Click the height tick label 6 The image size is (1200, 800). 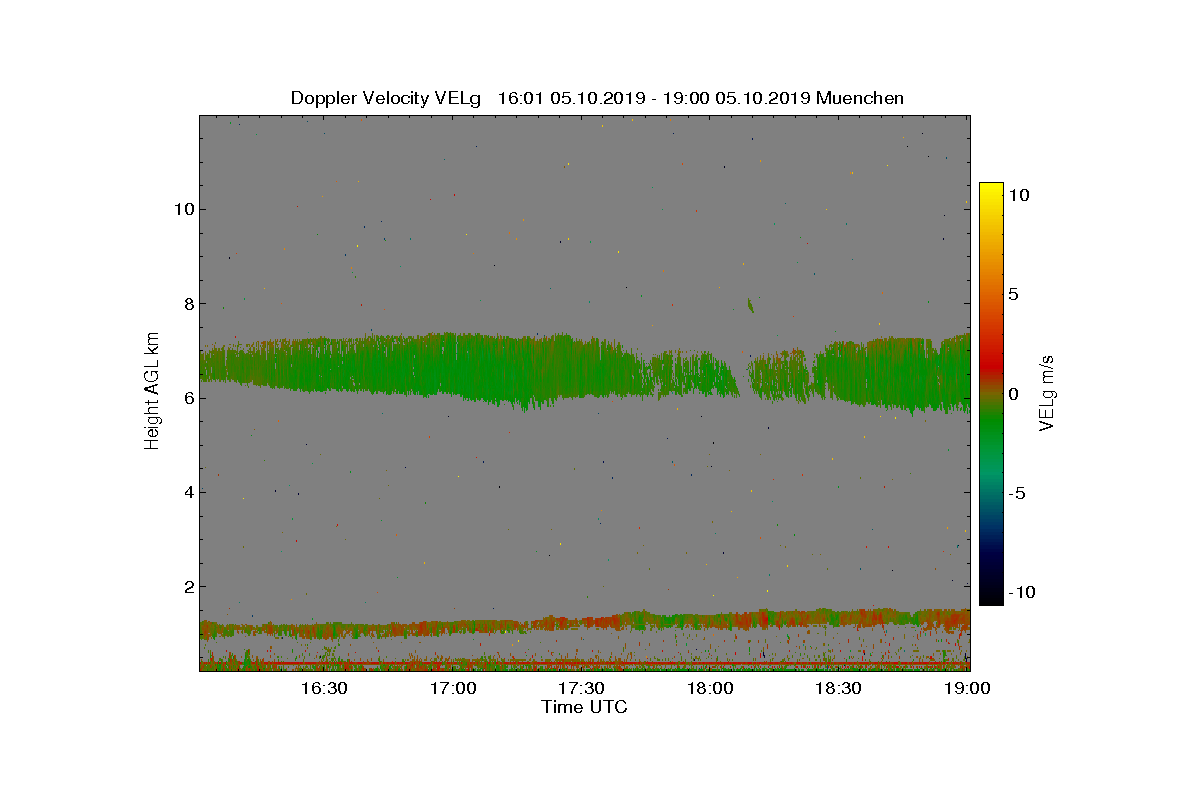187,398
